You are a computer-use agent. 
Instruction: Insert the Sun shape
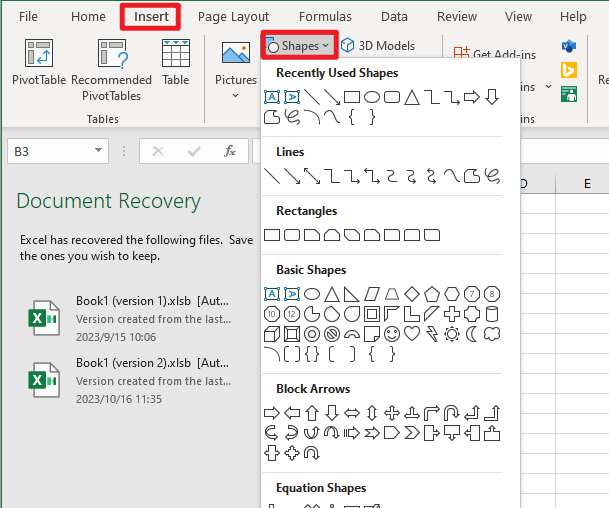pos(452,334)
